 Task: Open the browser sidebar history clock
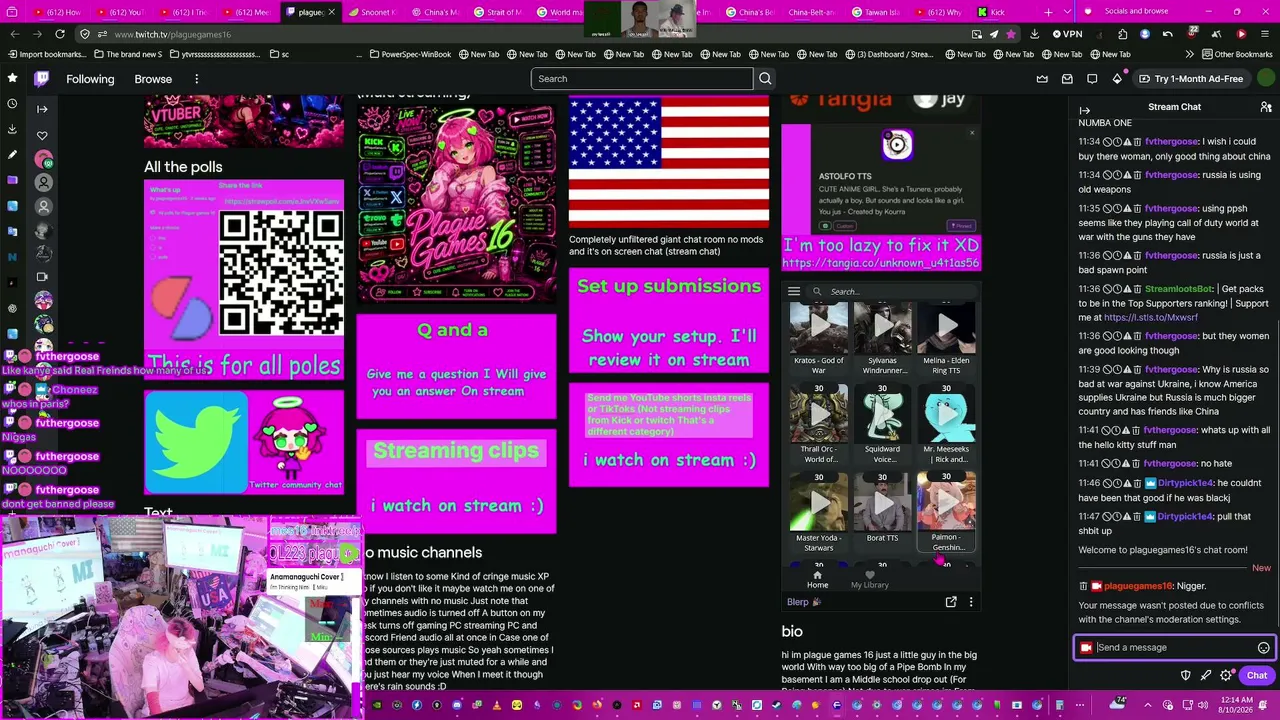(x=12, y=103)
